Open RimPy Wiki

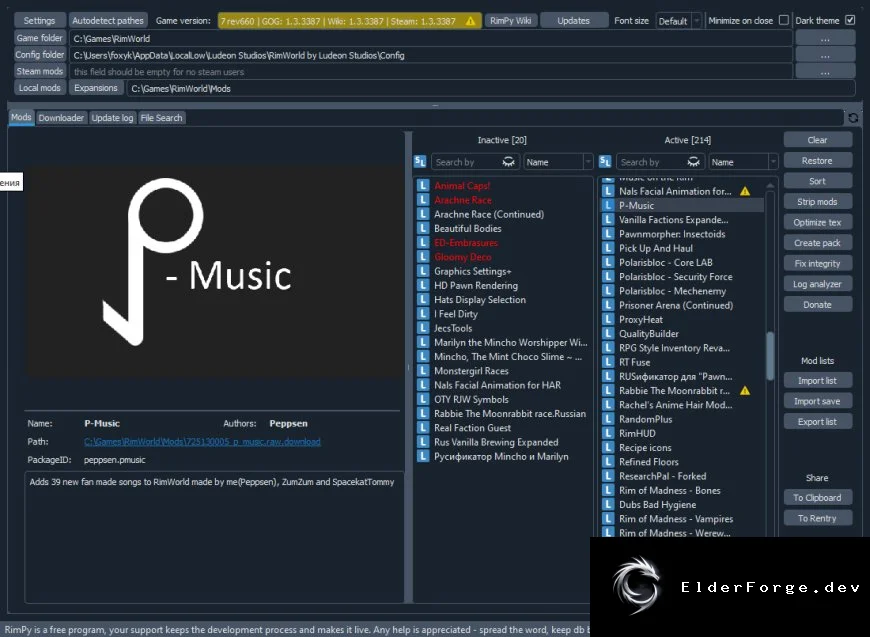click(x=510, y=21)
